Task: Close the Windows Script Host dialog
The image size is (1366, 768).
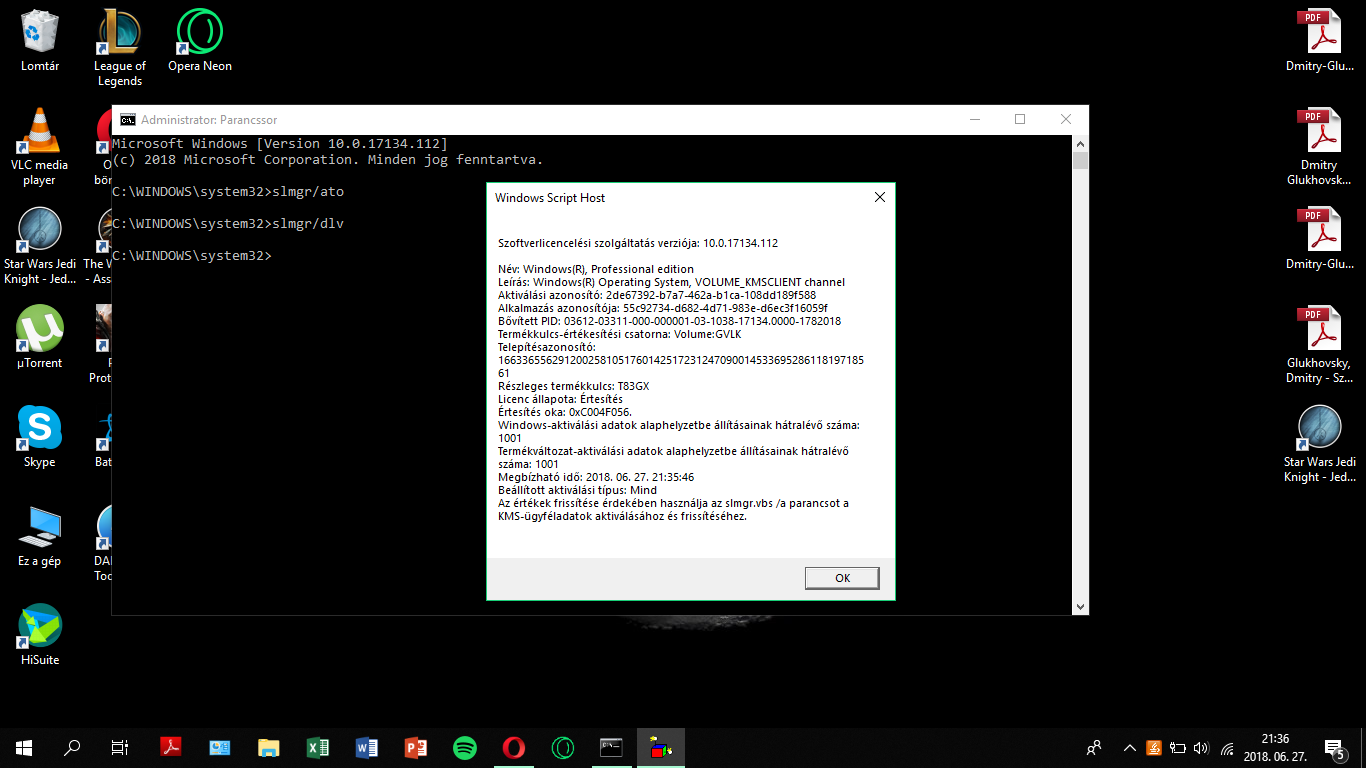Action: pyautogui.click(x=880, y=198)
